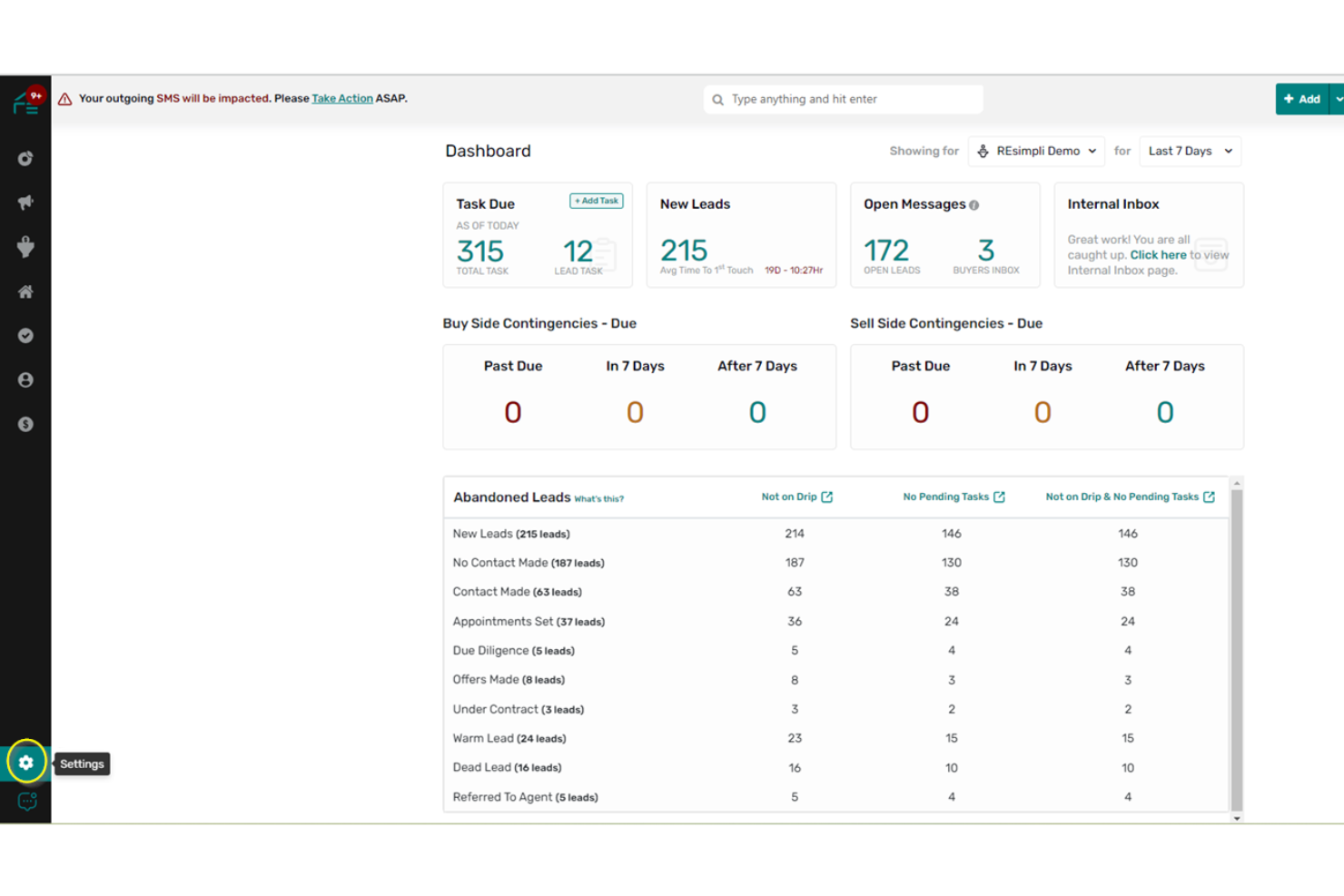The image size is (1344, 896).
Task: Open the Dashboard speedometer icon in sidebar
Action: tap(25, 158)
